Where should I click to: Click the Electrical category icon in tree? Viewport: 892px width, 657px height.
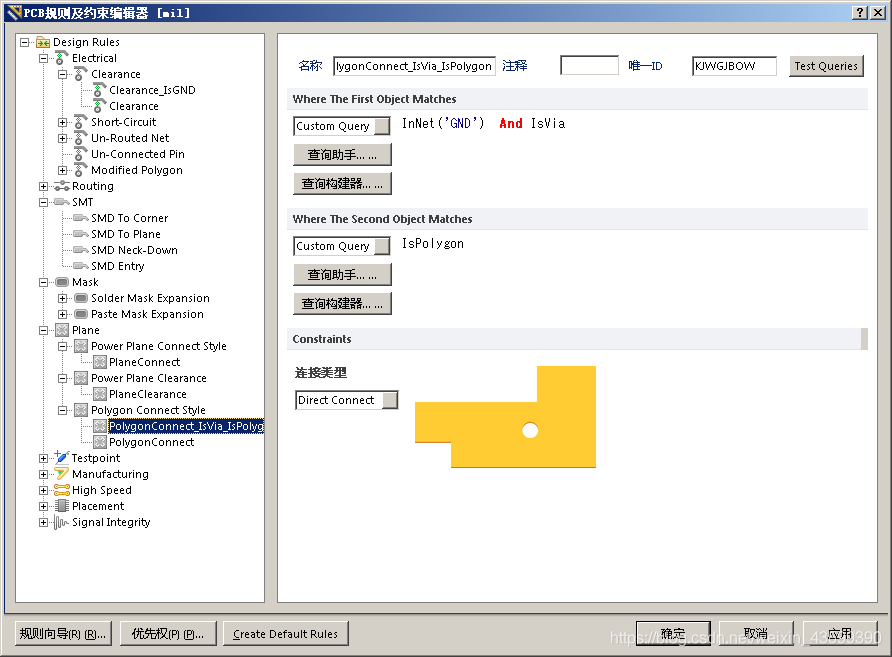pyautogui.click(x=61, y=58)
